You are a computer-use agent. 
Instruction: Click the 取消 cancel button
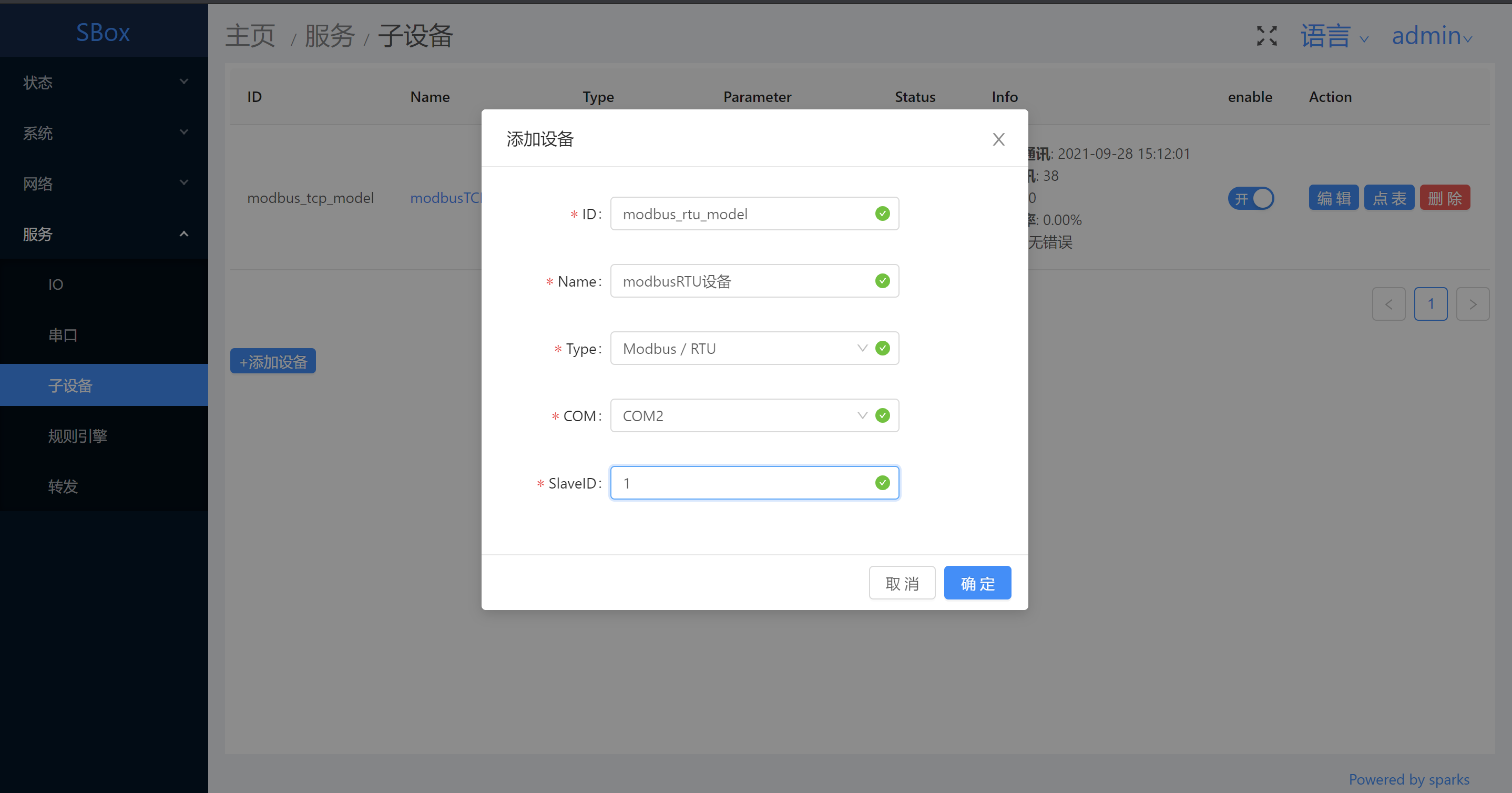[902, 583]
